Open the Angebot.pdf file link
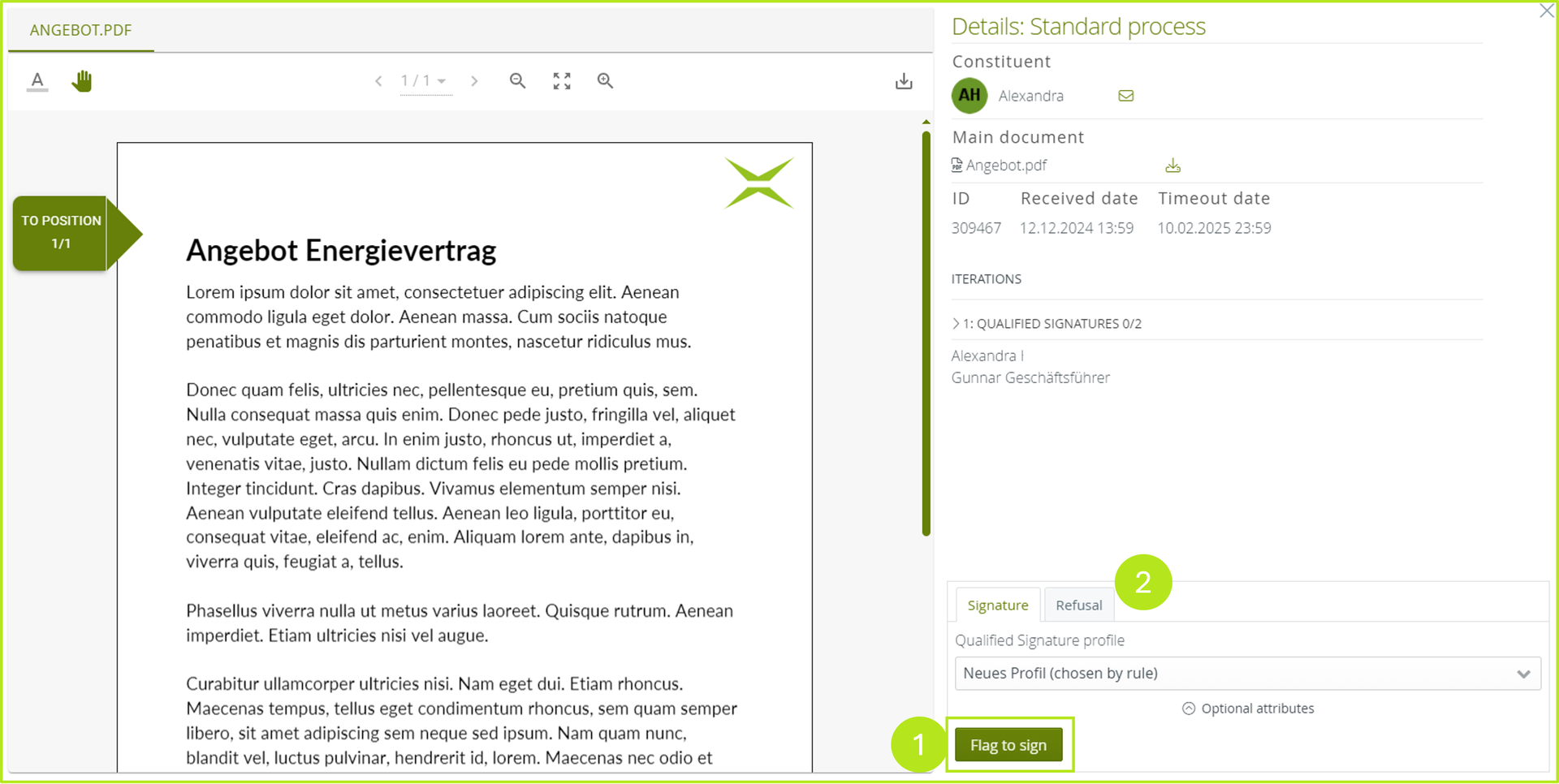Viewport: 1559px width, 784px height. point(1005,166)
